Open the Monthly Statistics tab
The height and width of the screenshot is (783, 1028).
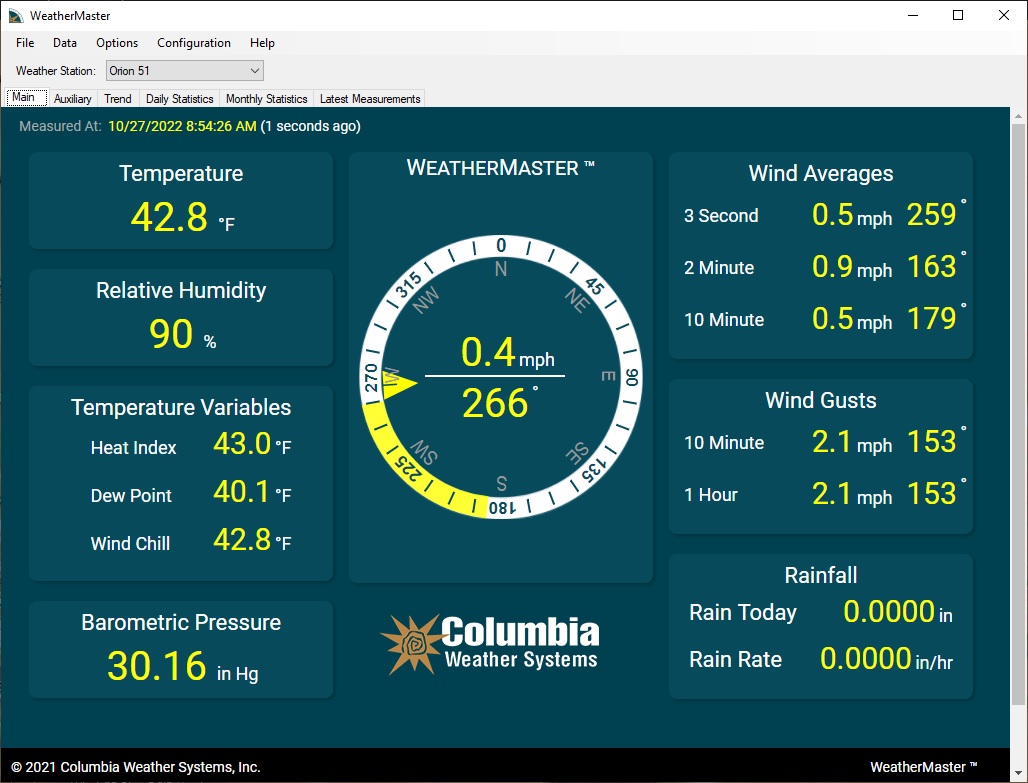click(266, 98)
